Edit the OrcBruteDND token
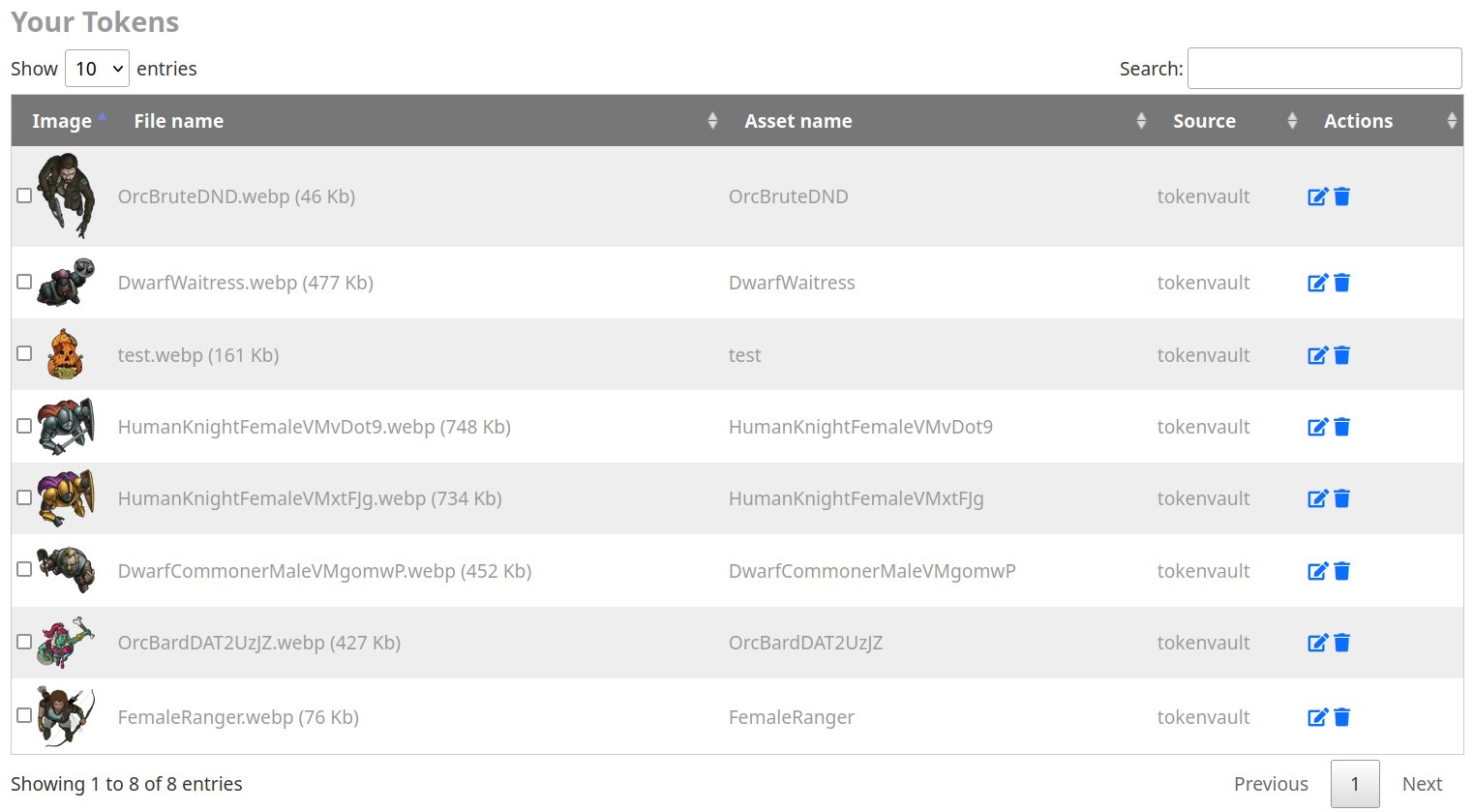1473x812 pixels. click(1317, 196)
